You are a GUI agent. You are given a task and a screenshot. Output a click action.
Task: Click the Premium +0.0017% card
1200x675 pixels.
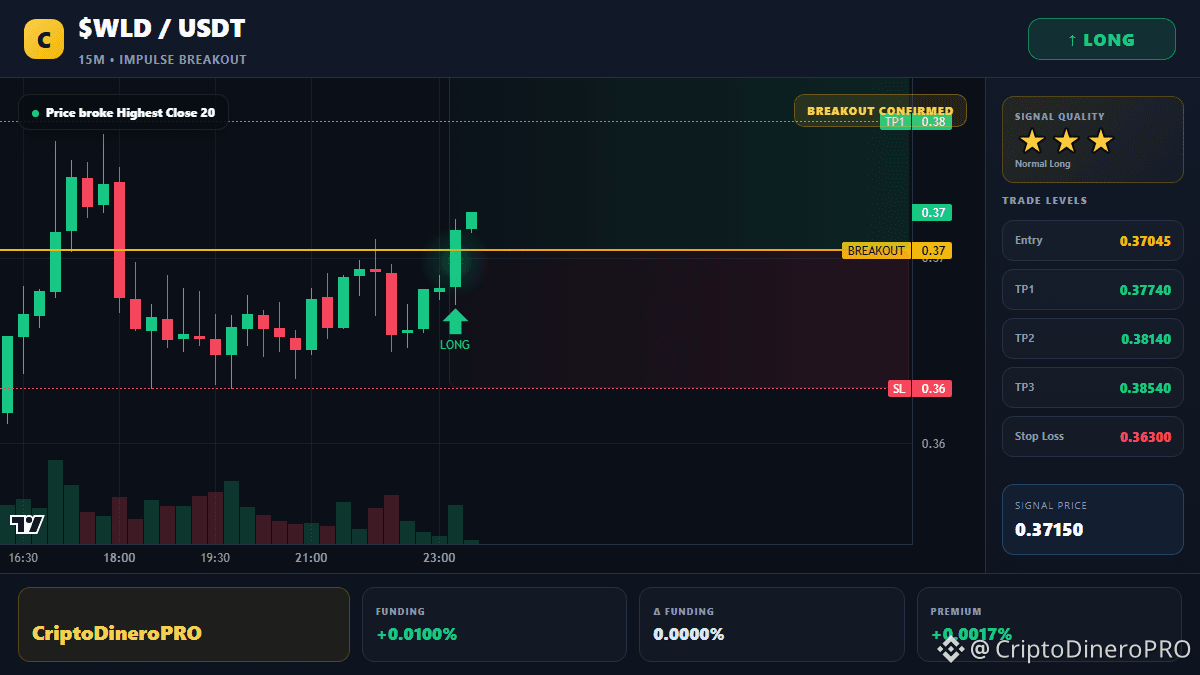(1049, 625)
